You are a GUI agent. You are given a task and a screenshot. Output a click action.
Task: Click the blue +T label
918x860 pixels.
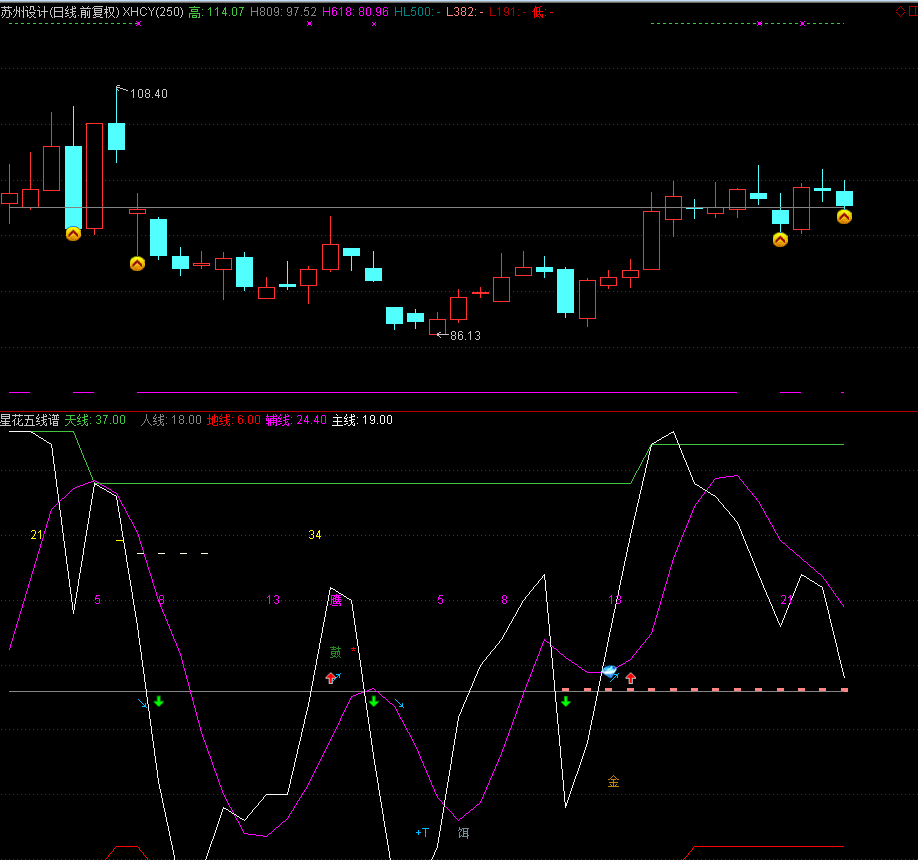pos(422,832)
